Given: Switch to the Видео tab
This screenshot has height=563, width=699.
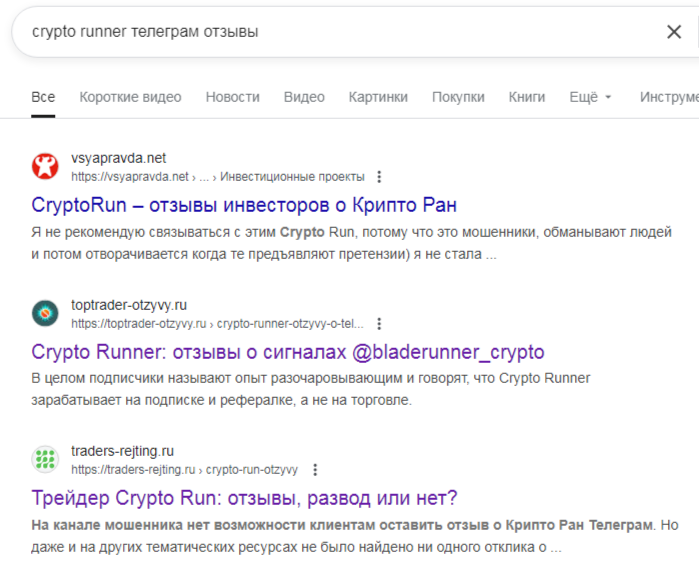Looking at the screenshot, I should [304, 97].
